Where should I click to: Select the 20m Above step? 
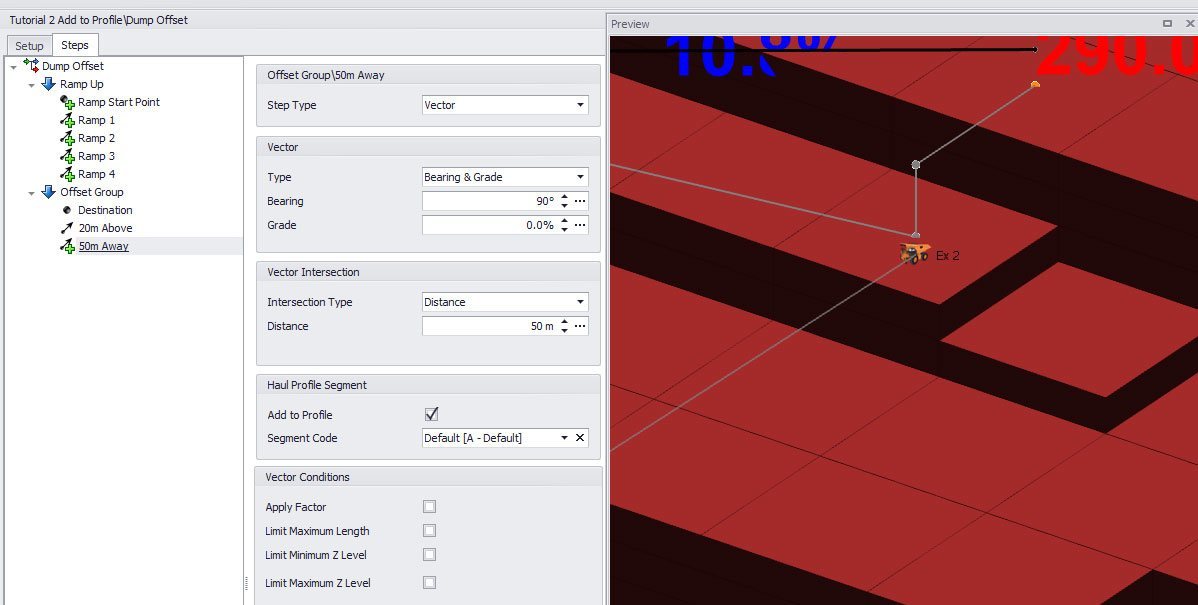(105, 228)
